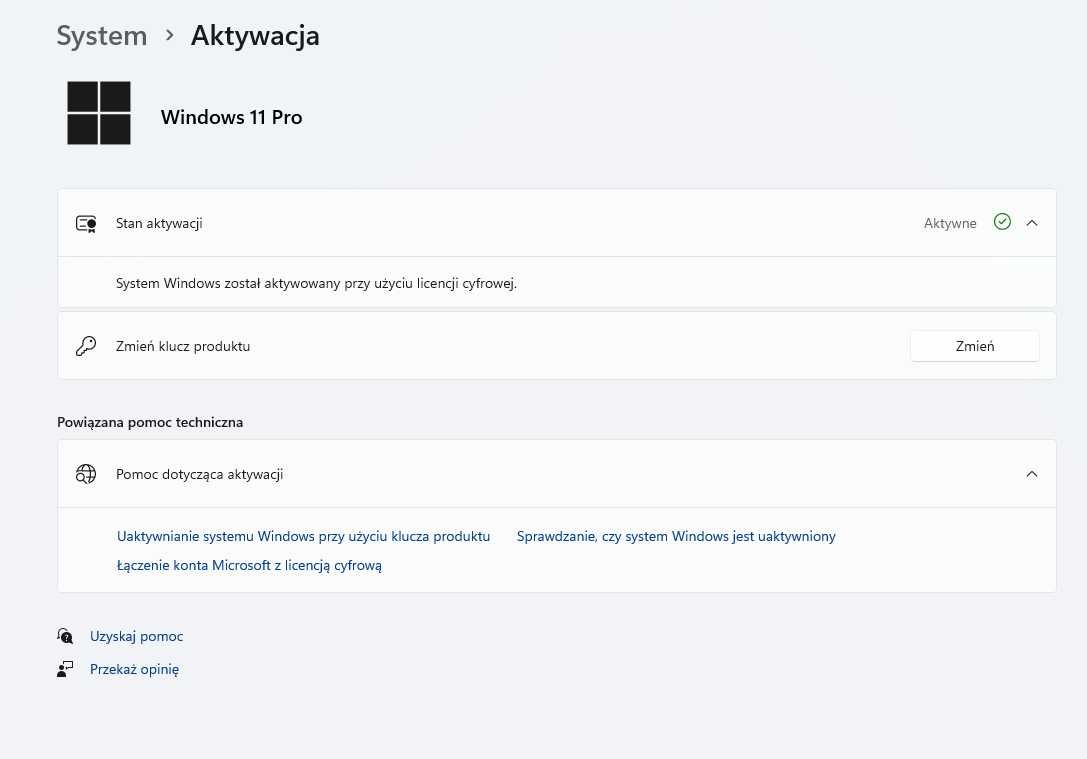The height and width of the screenshot is (759, 1087).
Task: Click the digital license activation message
Action: pyautogui.click(x=316, y=283)
